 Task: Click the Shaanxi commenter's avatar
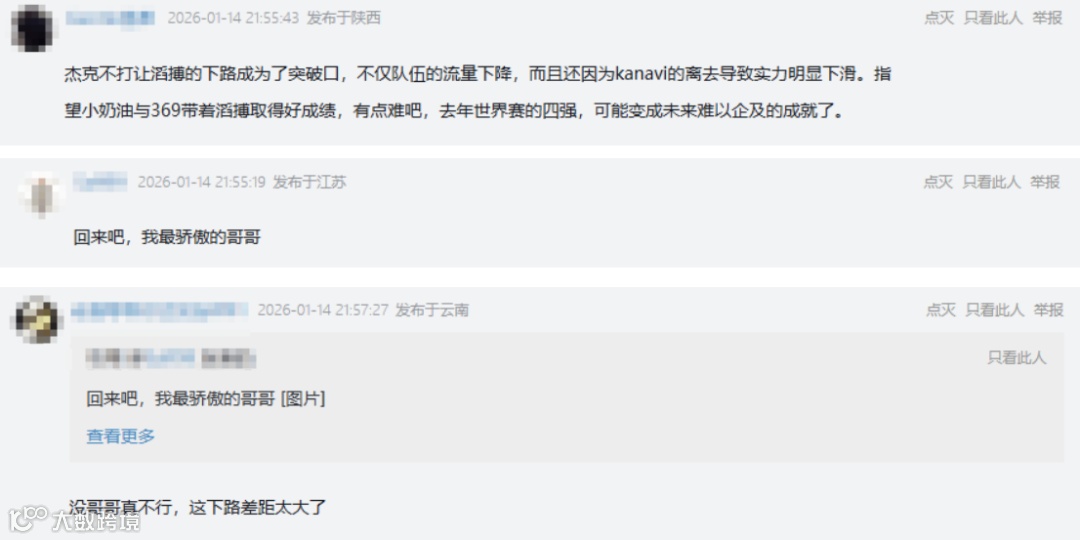(34, 28)
